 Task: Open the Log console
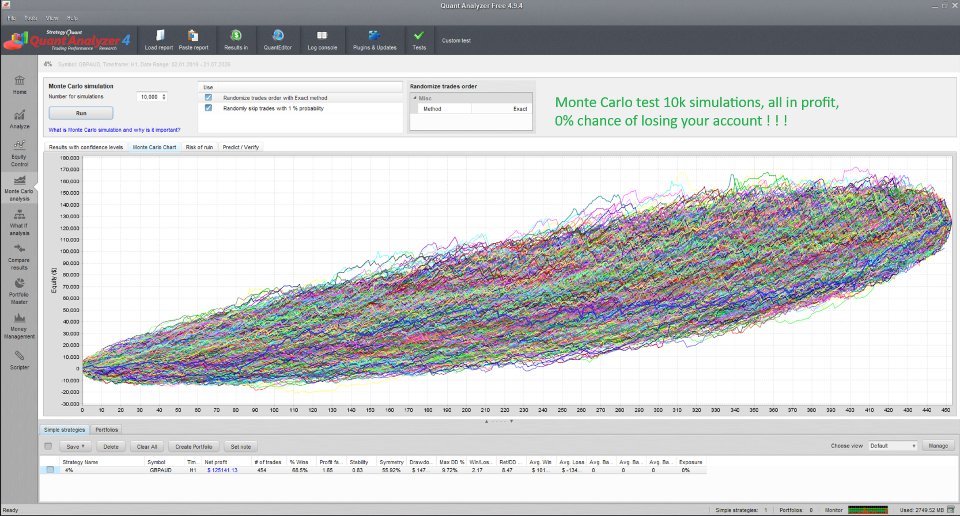click(322, 40)
